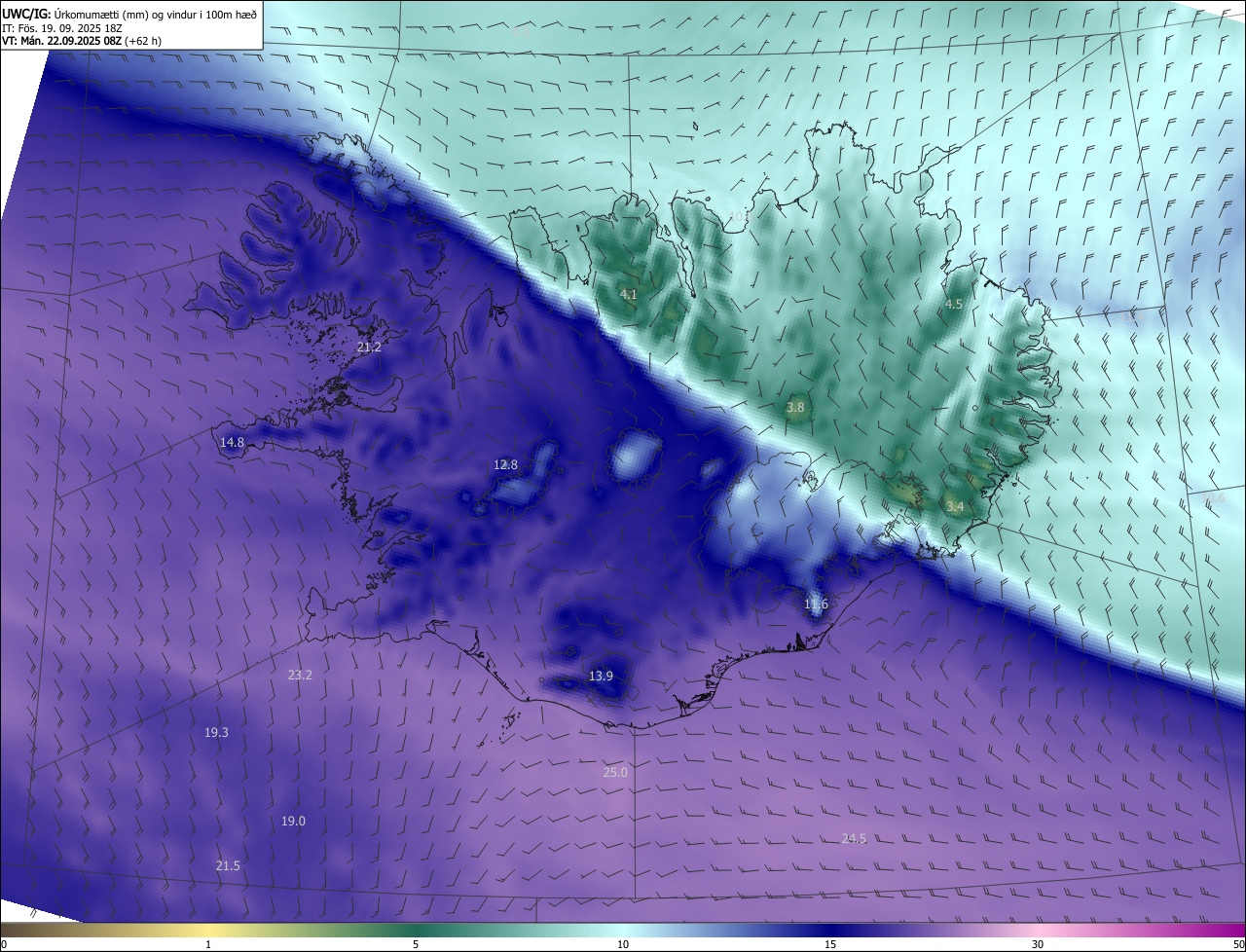The image size is (1246, 952).
Task: Click the 4.1 value in north Iceland
Action: pos(628,294)
